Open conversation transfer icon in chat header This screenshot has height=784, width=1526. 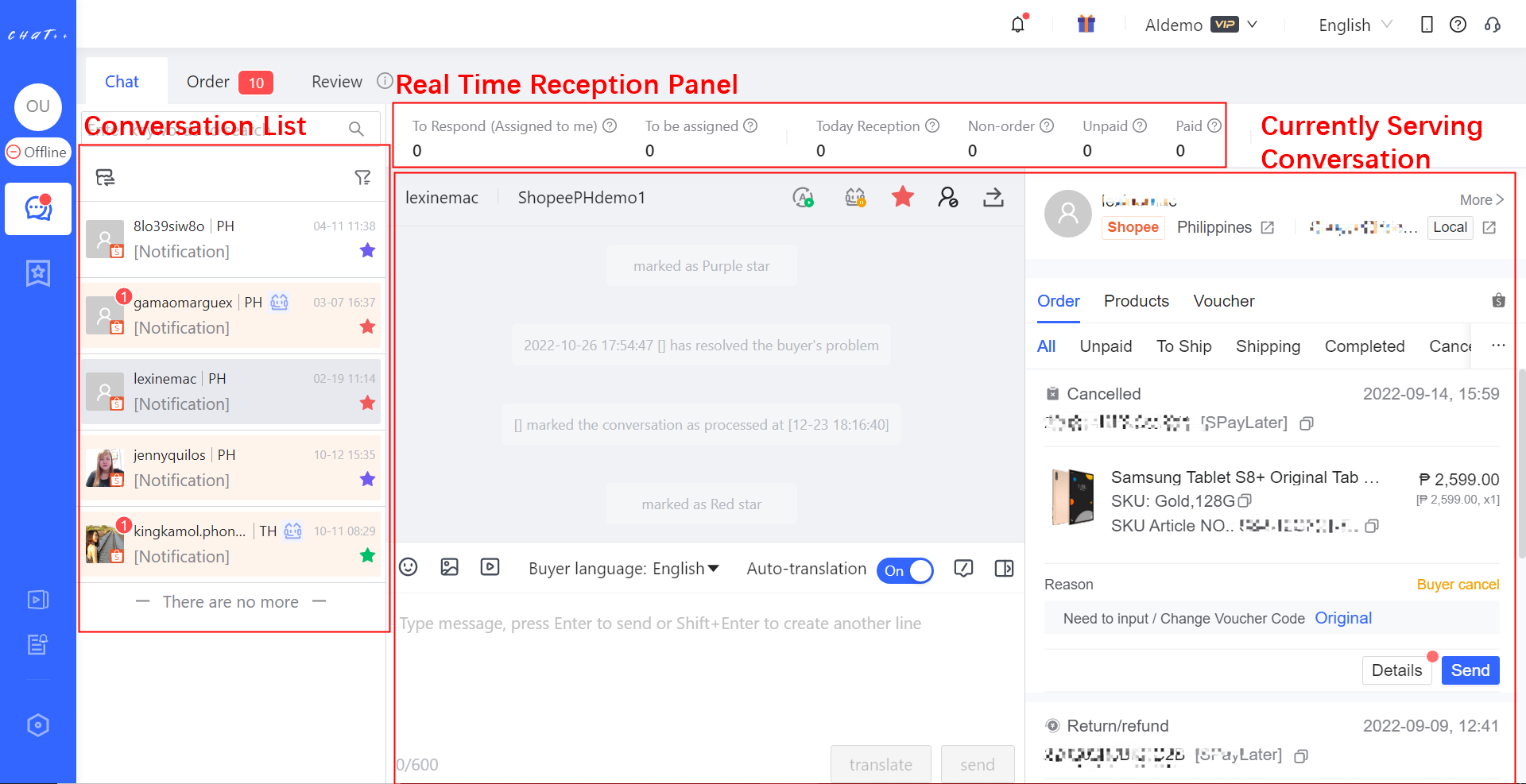point(993,198)
